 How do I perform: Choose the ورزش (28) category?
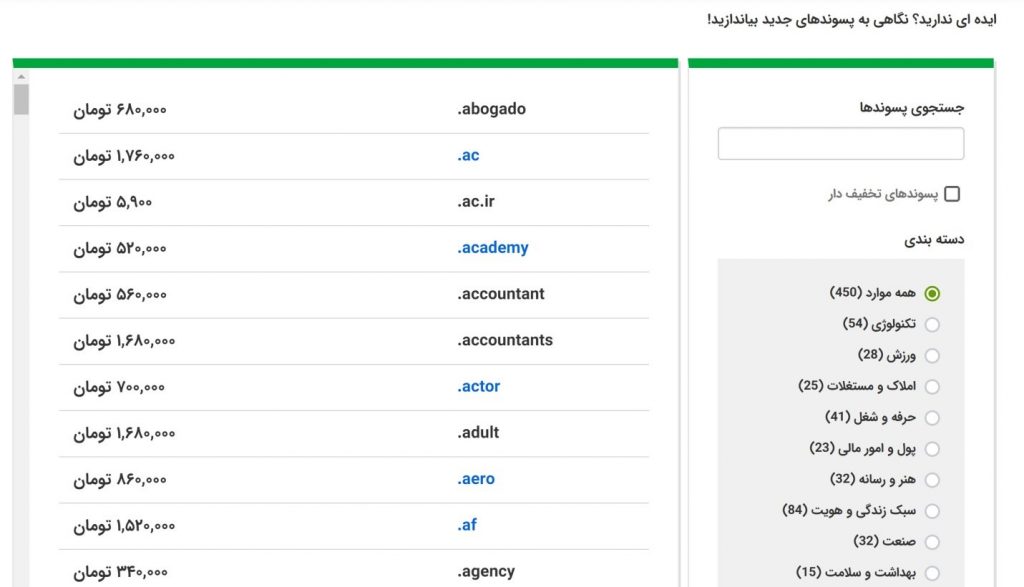coord(932,356)
